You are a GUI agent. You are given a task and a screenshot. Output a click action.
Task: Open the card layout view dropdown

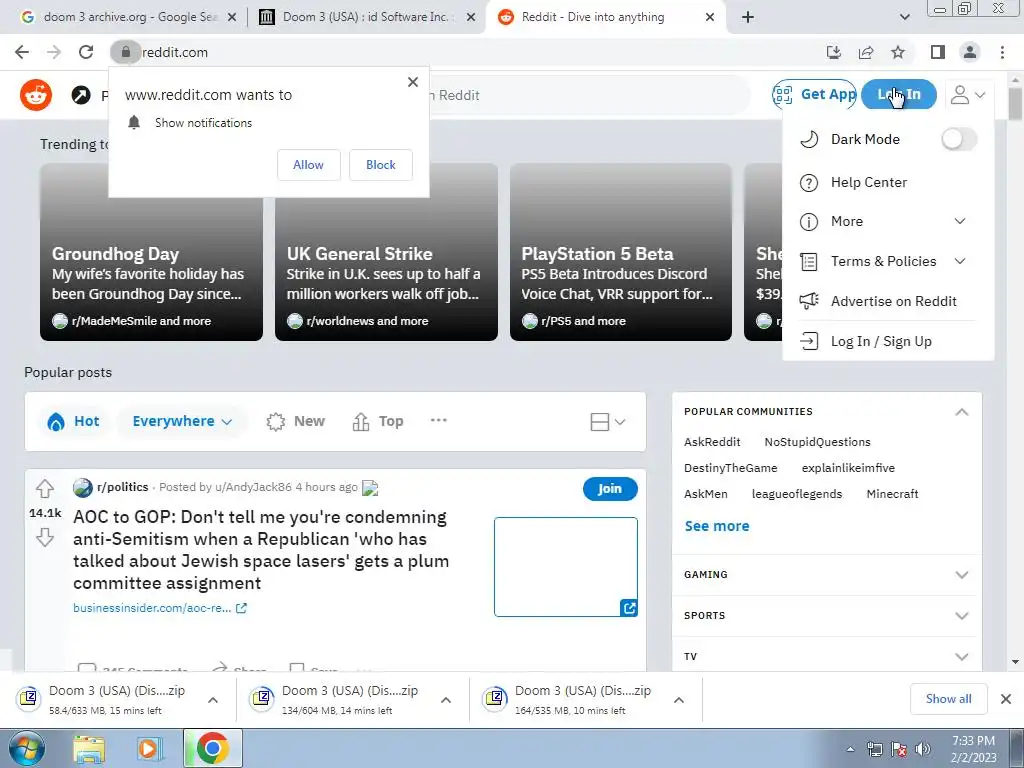[607, 422]
